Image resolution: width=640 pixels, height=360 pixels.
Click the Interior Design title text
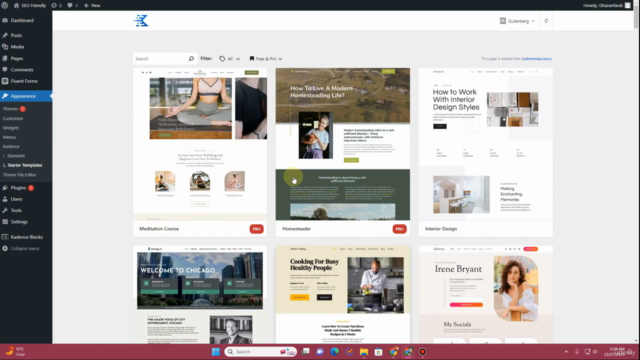pos(441,229)
